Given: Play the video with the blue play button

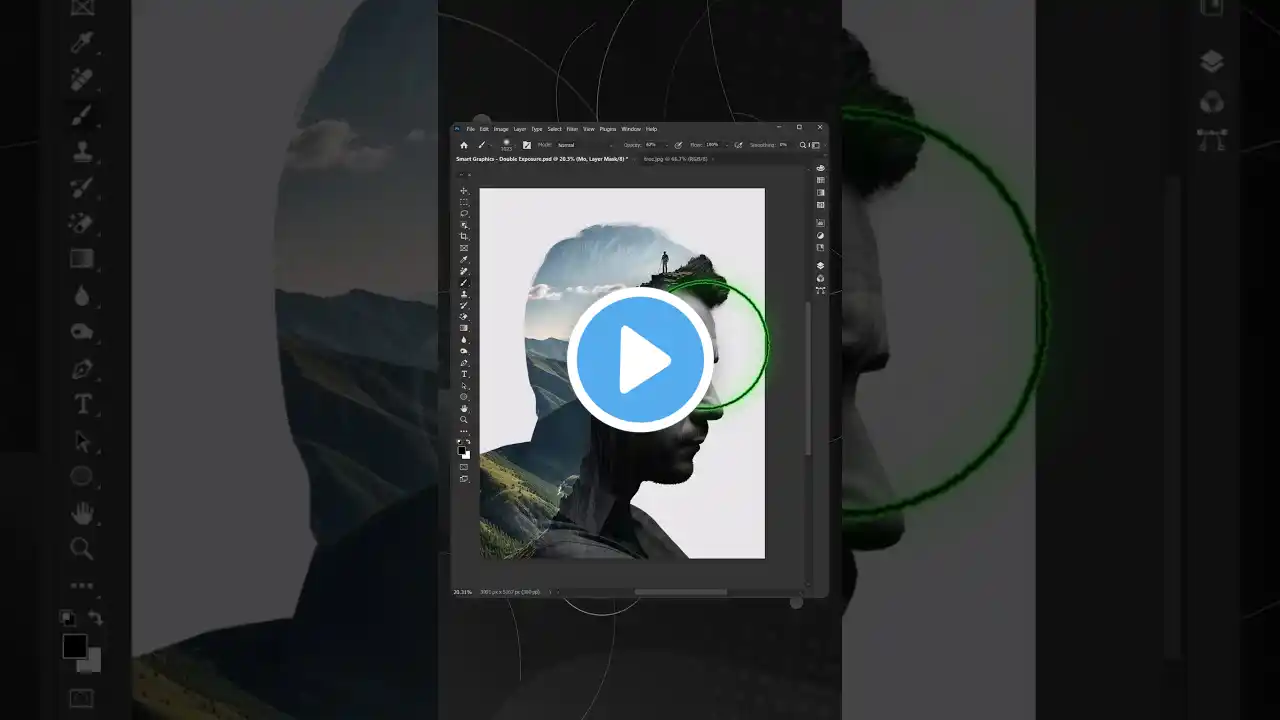Looking at the screenshot, I should coord(640,359).
